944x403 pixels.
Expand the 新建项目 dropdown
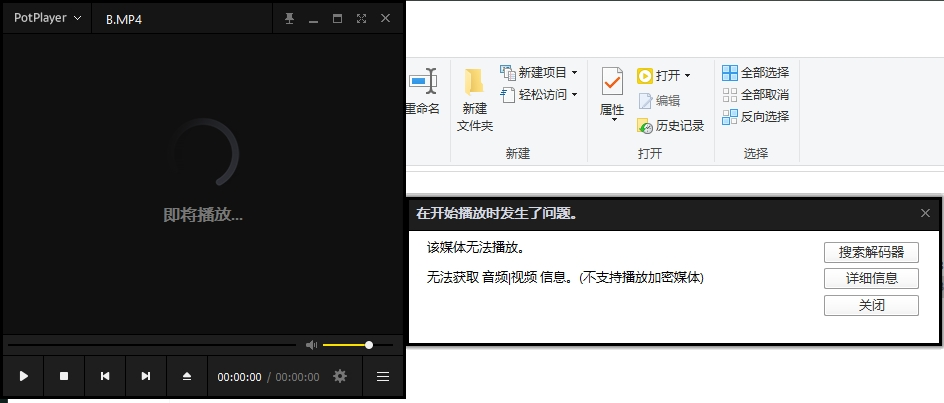click(574, 72)
